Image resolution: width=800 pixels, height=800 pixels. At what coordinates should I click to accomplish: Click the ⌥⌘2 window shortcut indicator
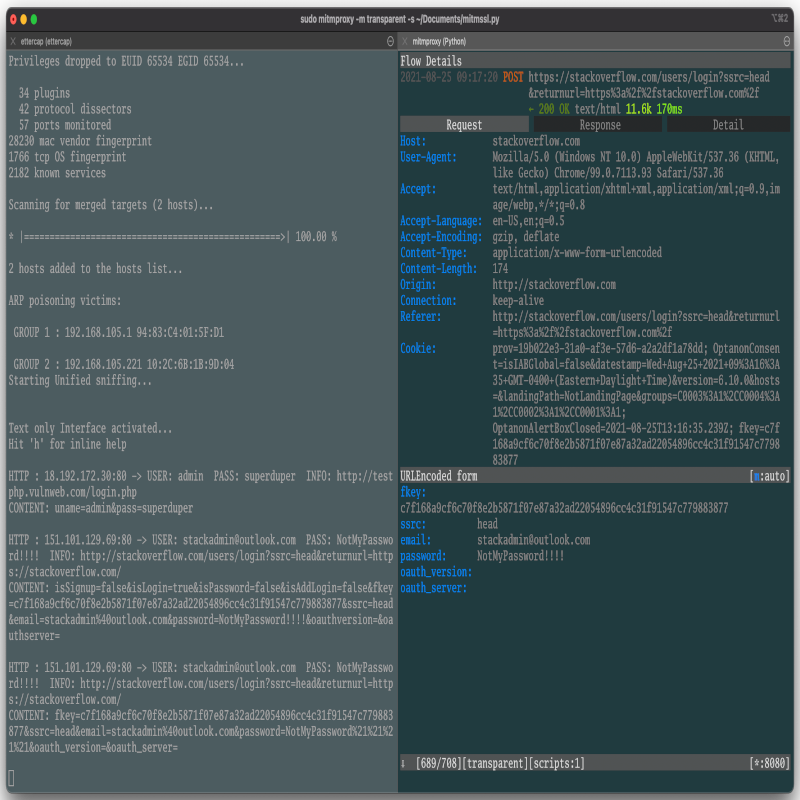780,19
